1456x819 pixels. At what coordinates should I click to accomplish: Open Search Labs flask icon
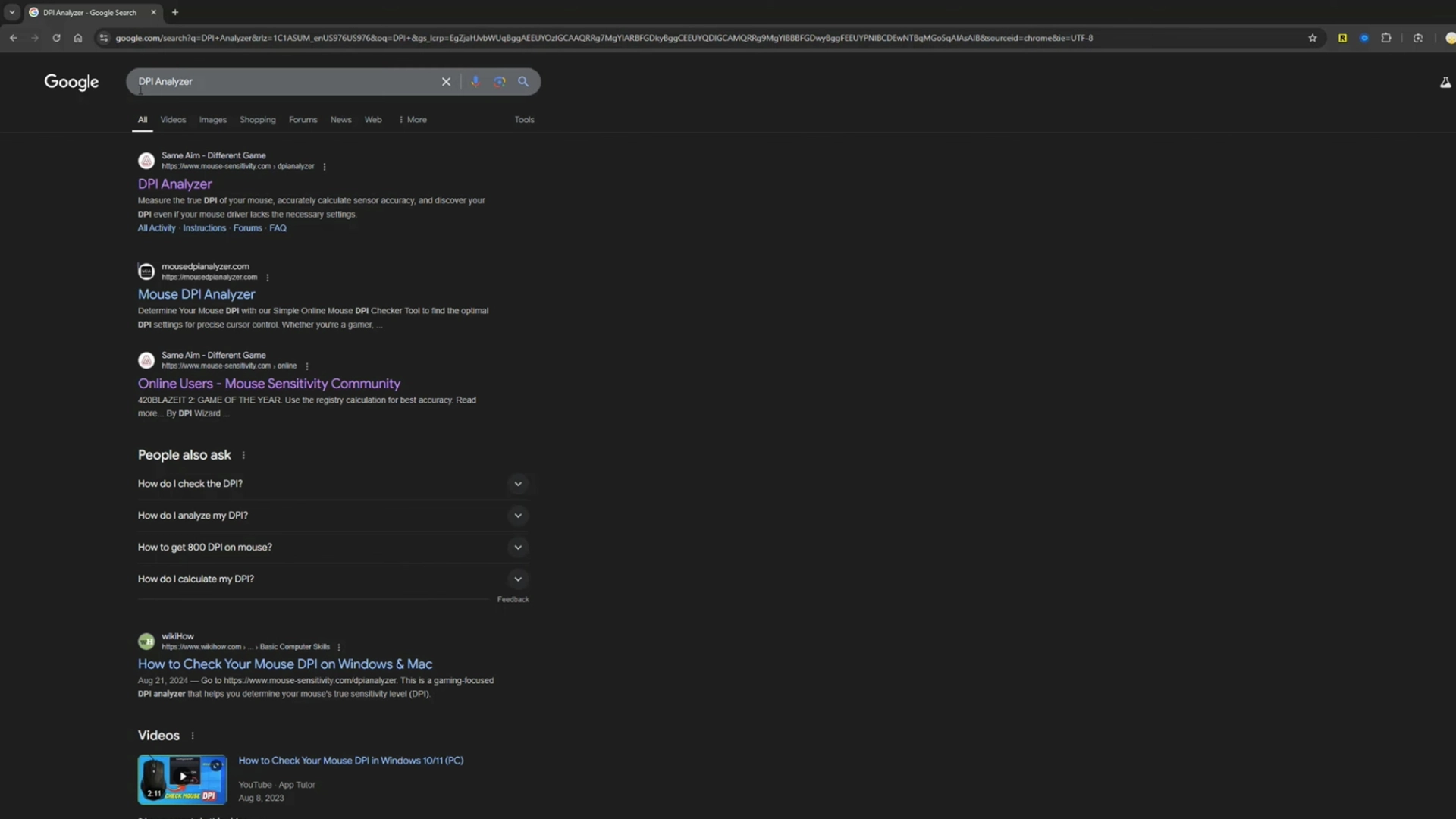[1445, 83]
